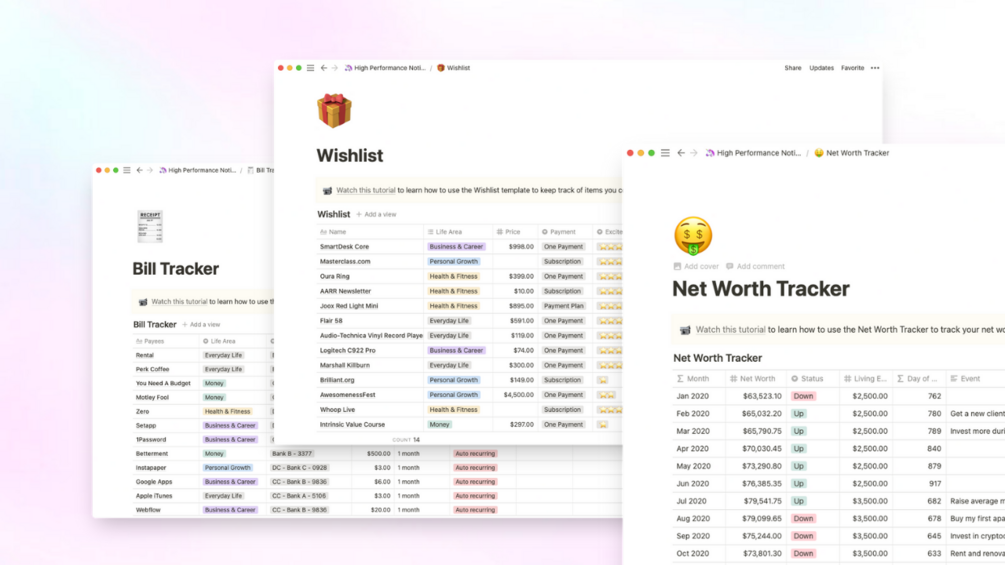Click Subscription tag in Brilliant.org row
The height and width of the screenshot is (565, 1005).
click(562, 381)
